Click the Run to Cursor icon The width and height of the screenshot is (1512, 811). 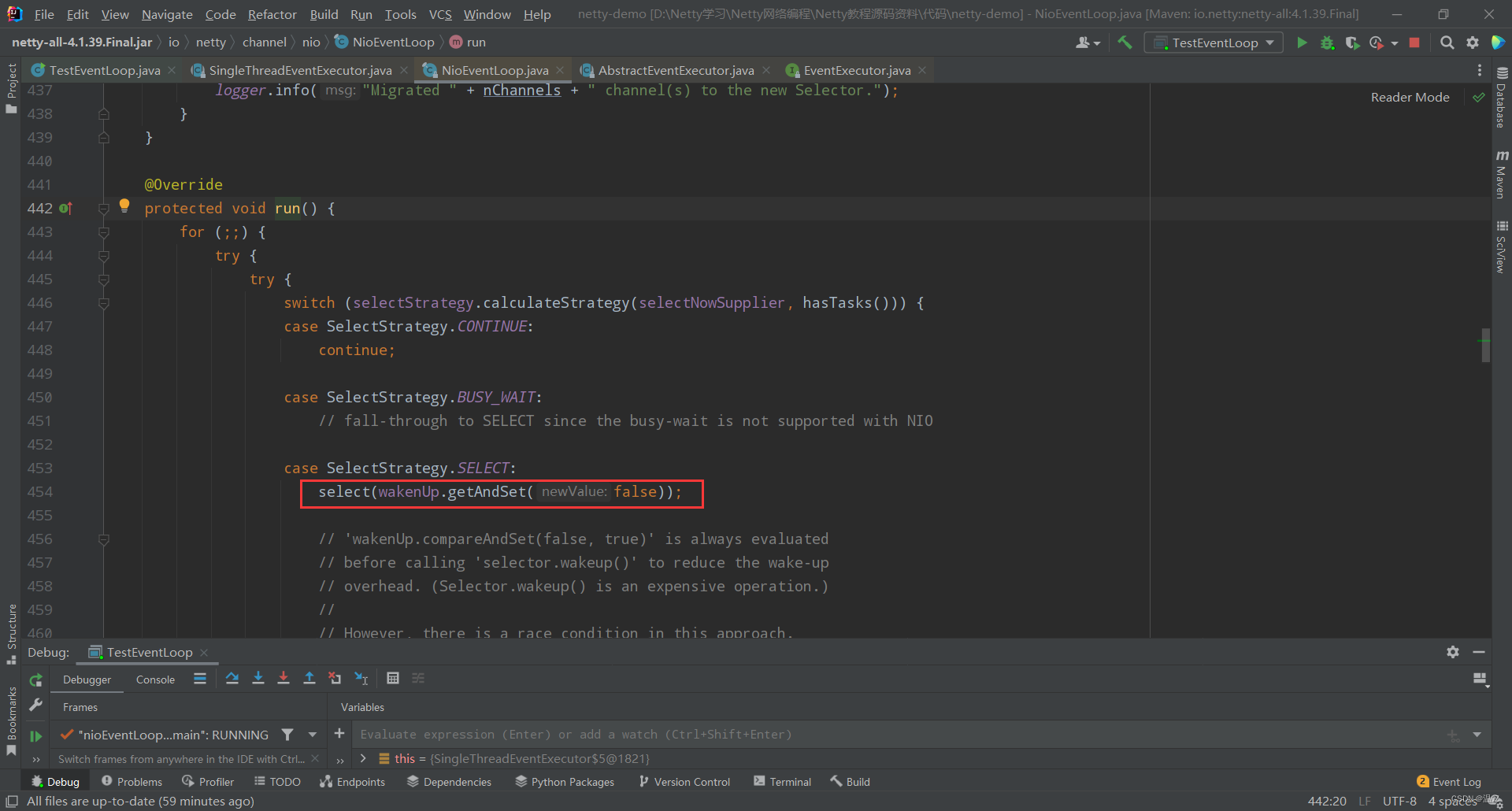point(361,678)
